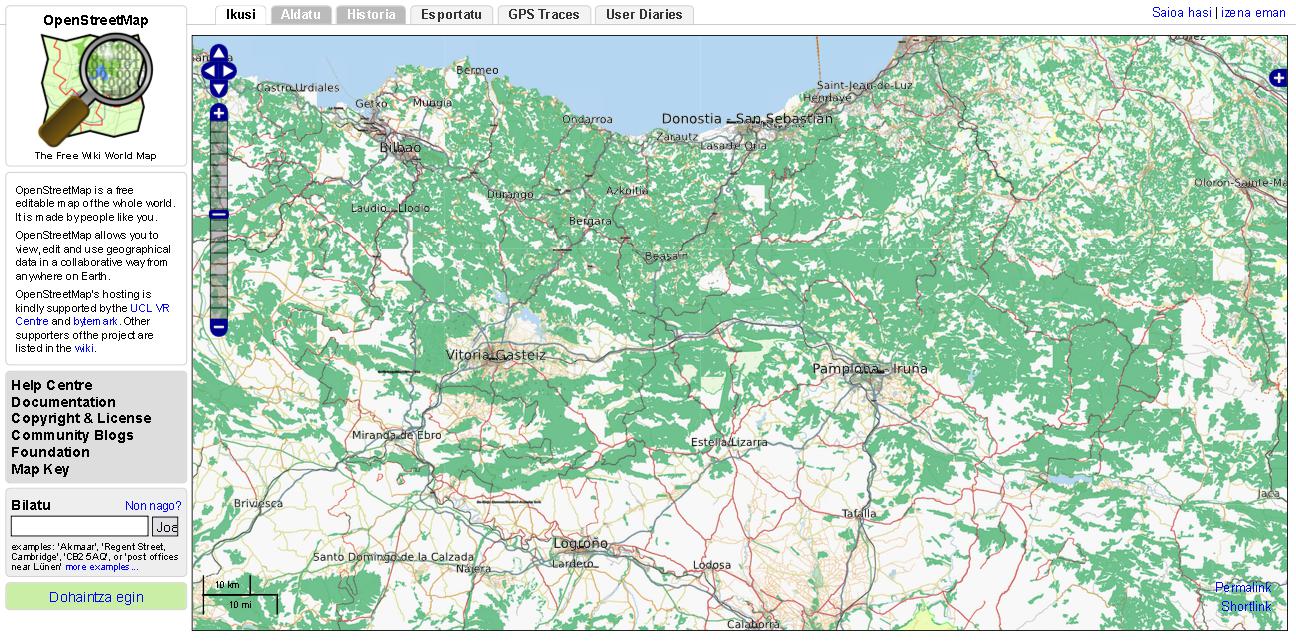Pan the map west with left arrow
1296x641 pixels.
(x=208, y=71)
